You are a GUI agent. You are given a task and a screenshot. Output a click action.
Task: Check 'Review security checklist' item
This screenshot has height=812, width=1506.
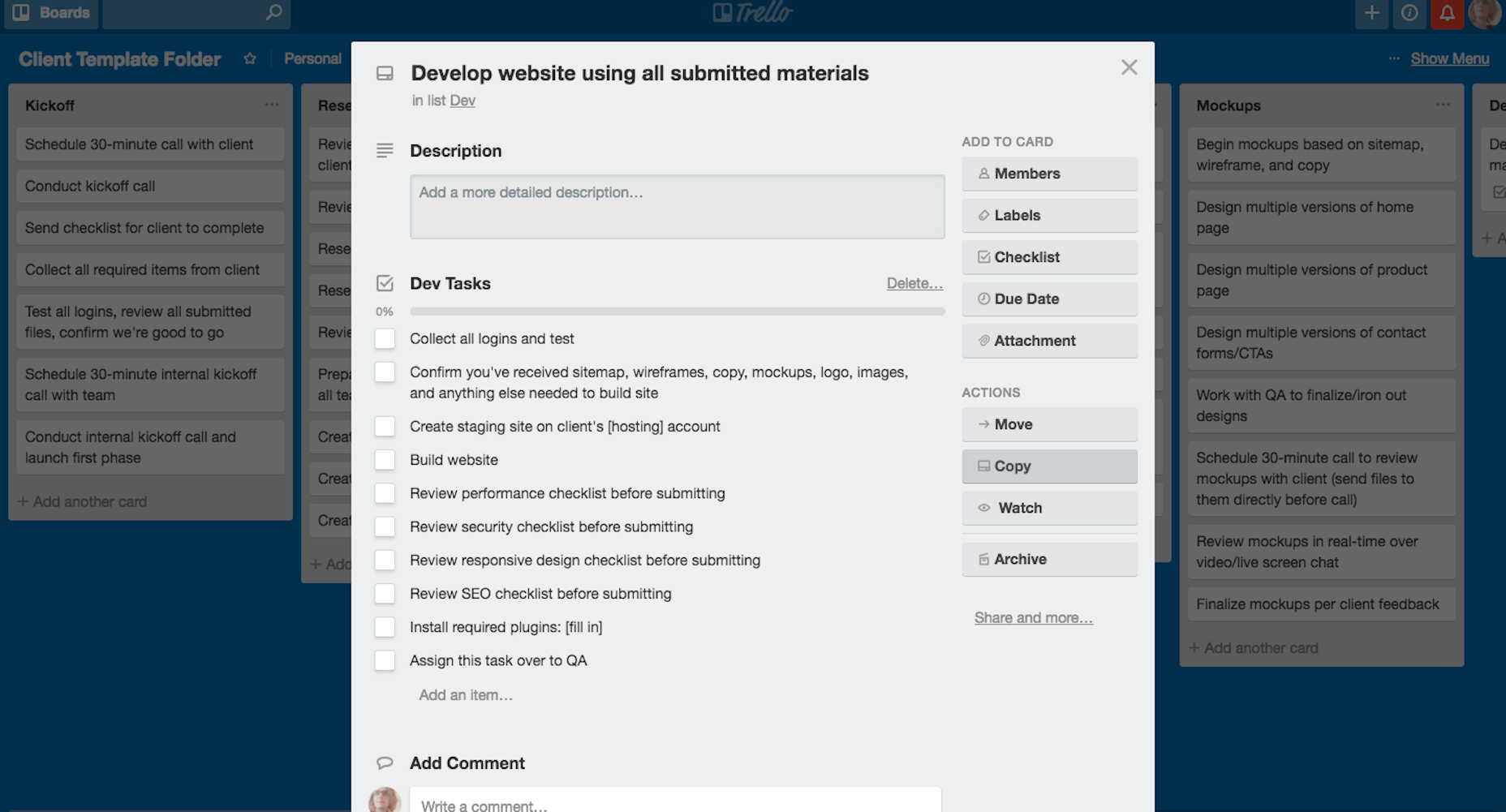pos(385,527)
